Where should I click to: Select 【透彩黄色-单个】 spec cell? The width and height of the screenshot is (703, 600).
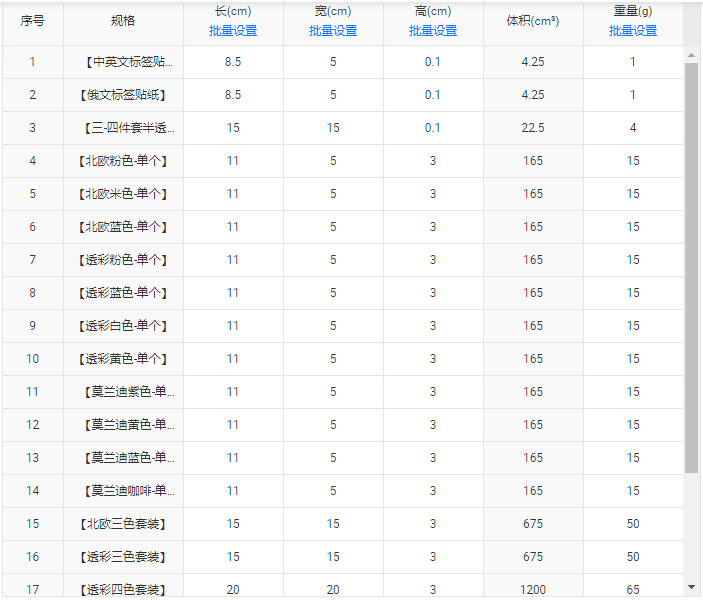tap(123, 359)
